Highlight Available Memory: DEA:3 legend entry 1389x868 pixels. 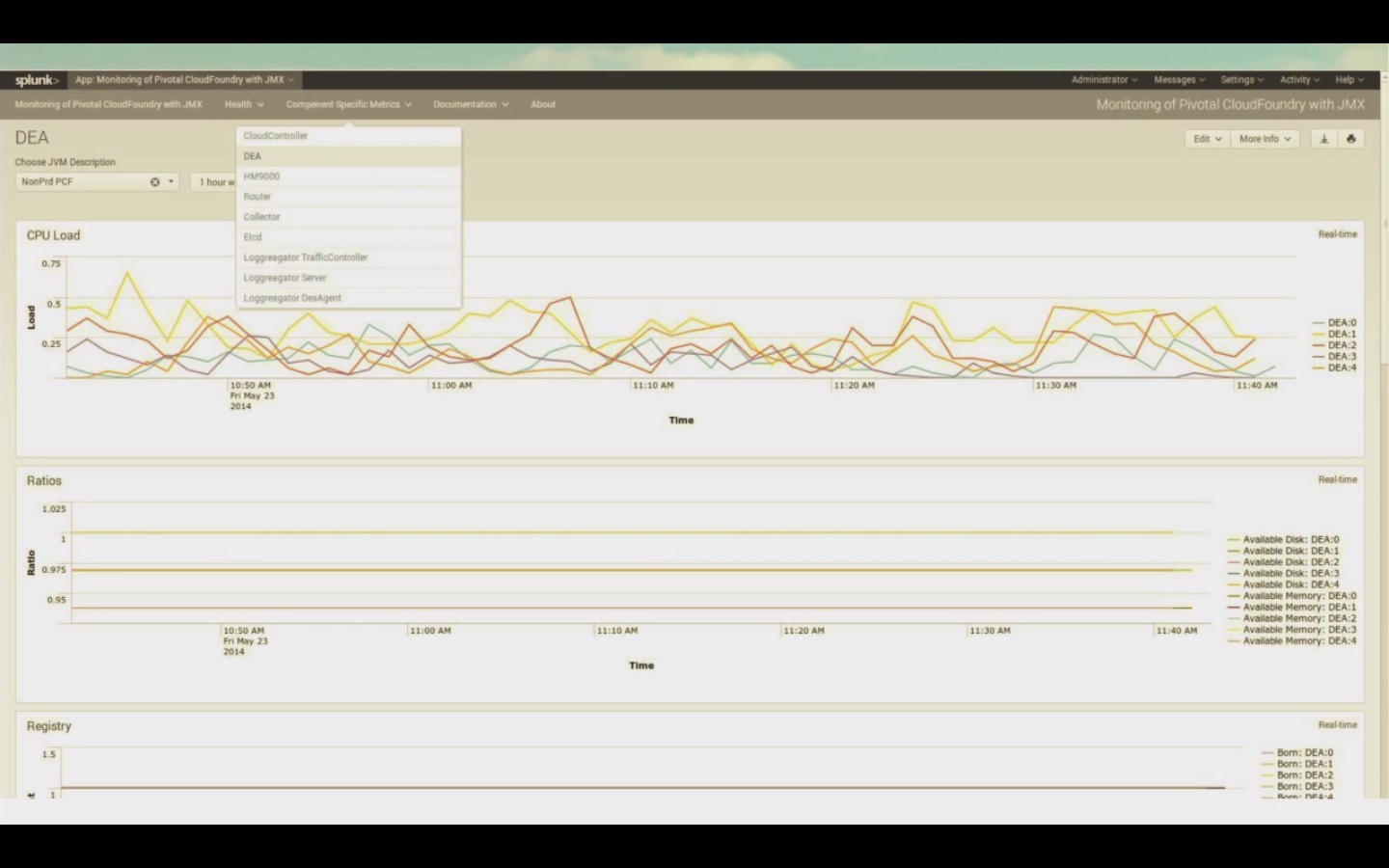pos(1293,630)
